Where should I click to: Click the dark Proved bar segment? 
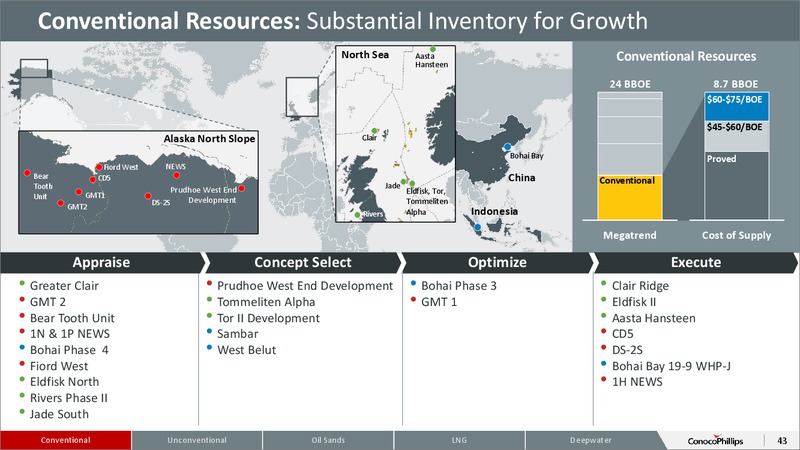[x=737, y=186]
